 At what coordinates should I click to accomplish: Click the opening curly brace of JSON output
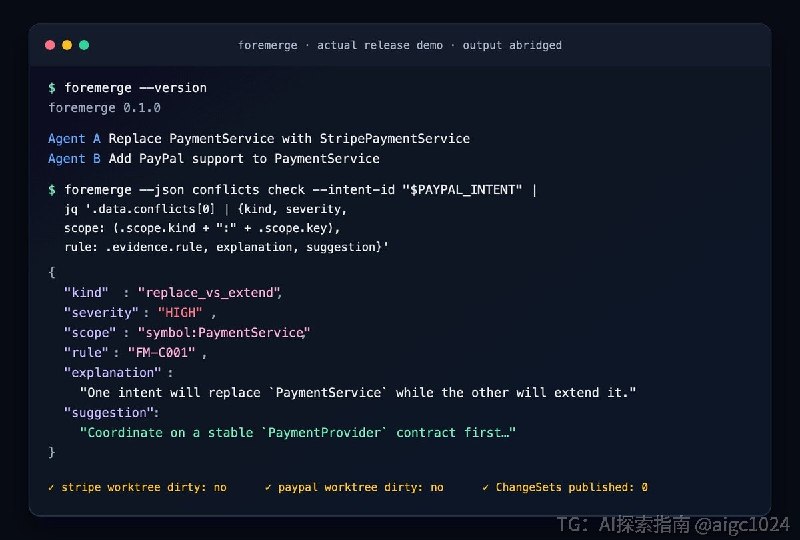(52, 272)
